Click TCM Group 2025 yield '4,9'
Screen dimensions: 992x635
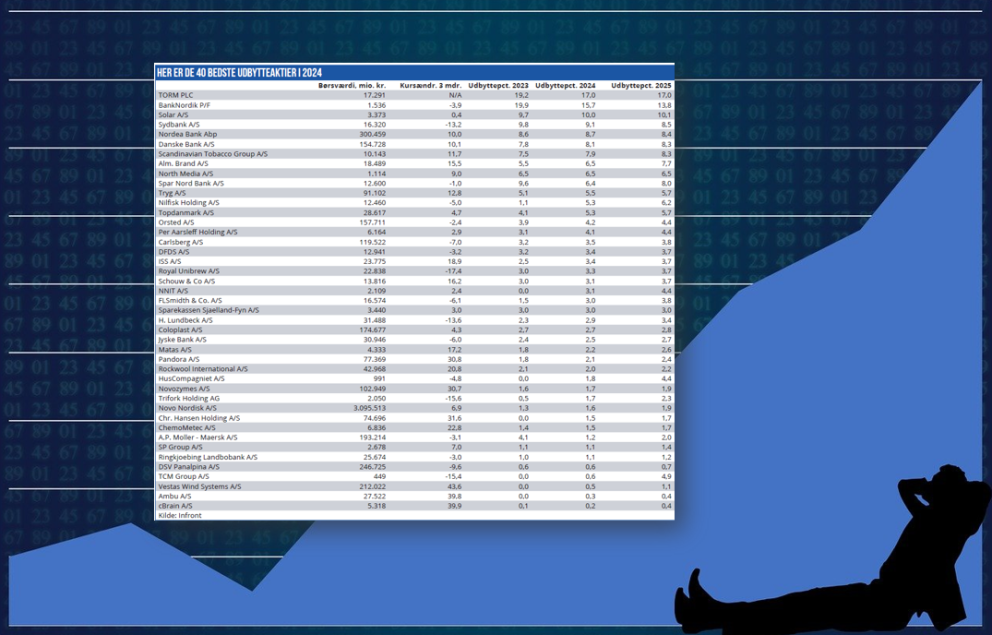pos(667,476)
